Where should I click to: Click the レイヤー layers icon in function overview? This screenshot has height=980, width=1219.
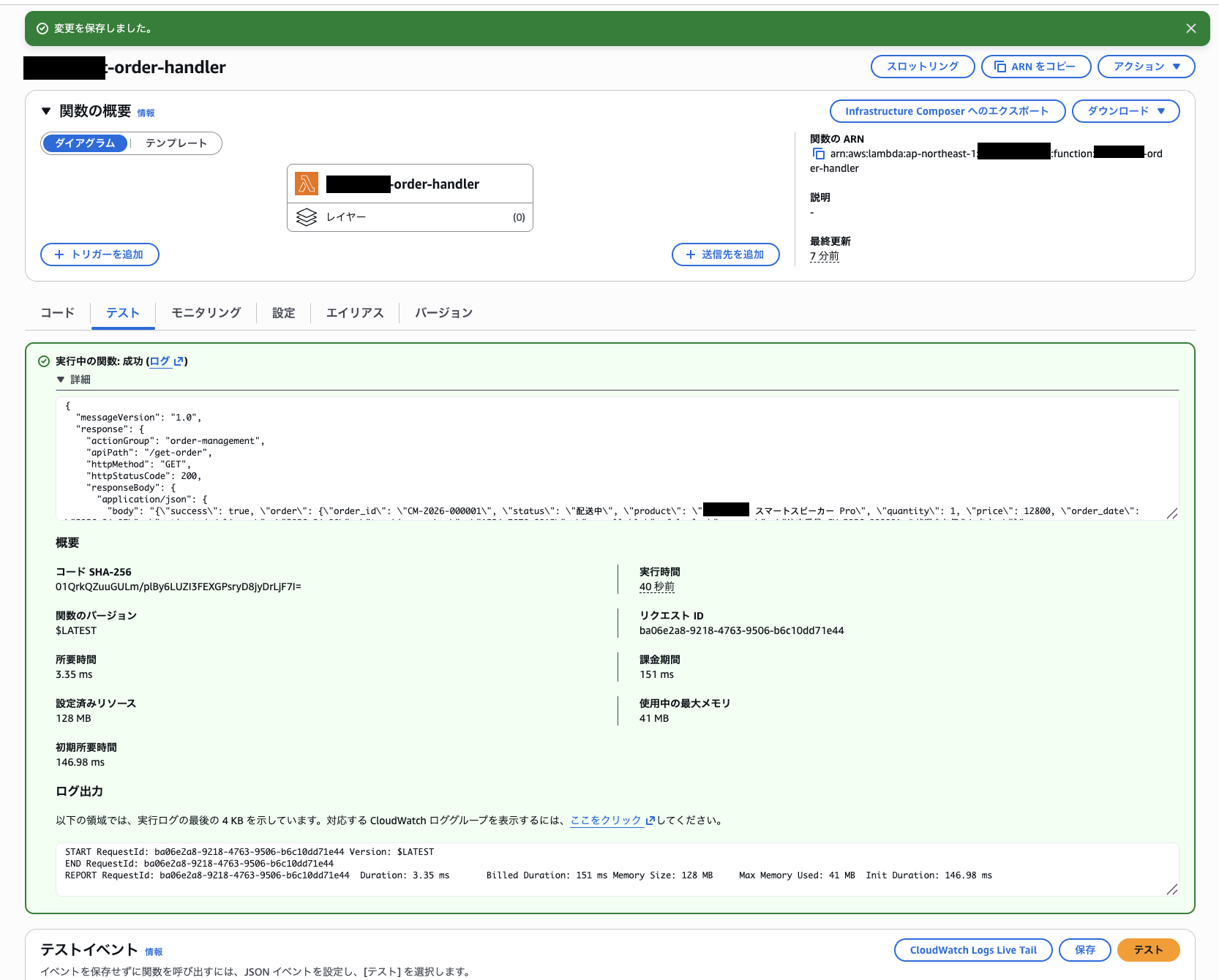pos(307,216)
